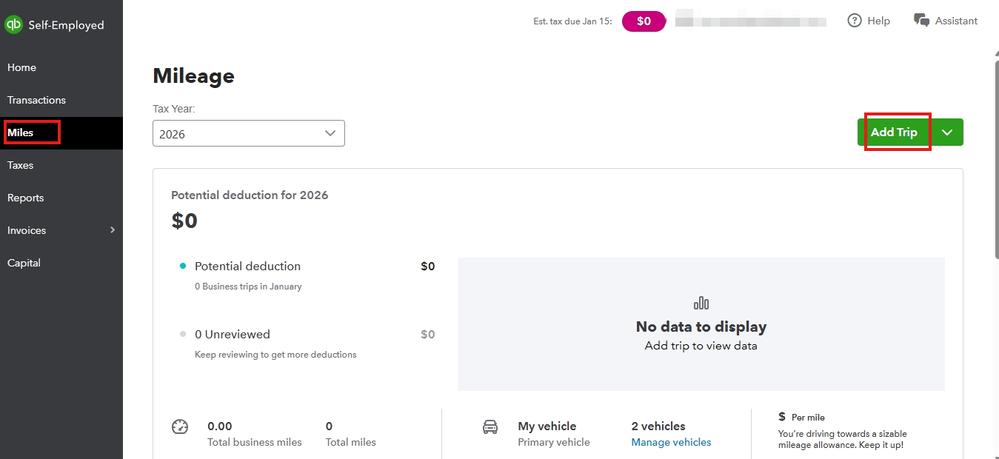Click the green Add Trip button
999x459 pixels.
894,132
